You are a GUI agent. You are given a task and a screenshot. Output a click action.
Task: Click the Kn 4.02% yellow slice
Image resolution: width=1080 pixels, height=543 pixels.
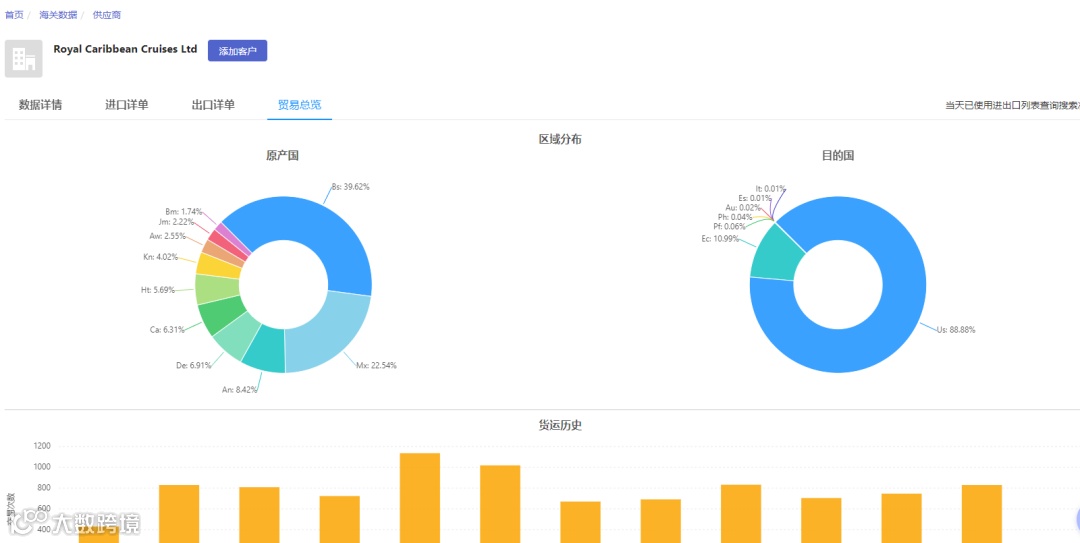click(218, 265)
